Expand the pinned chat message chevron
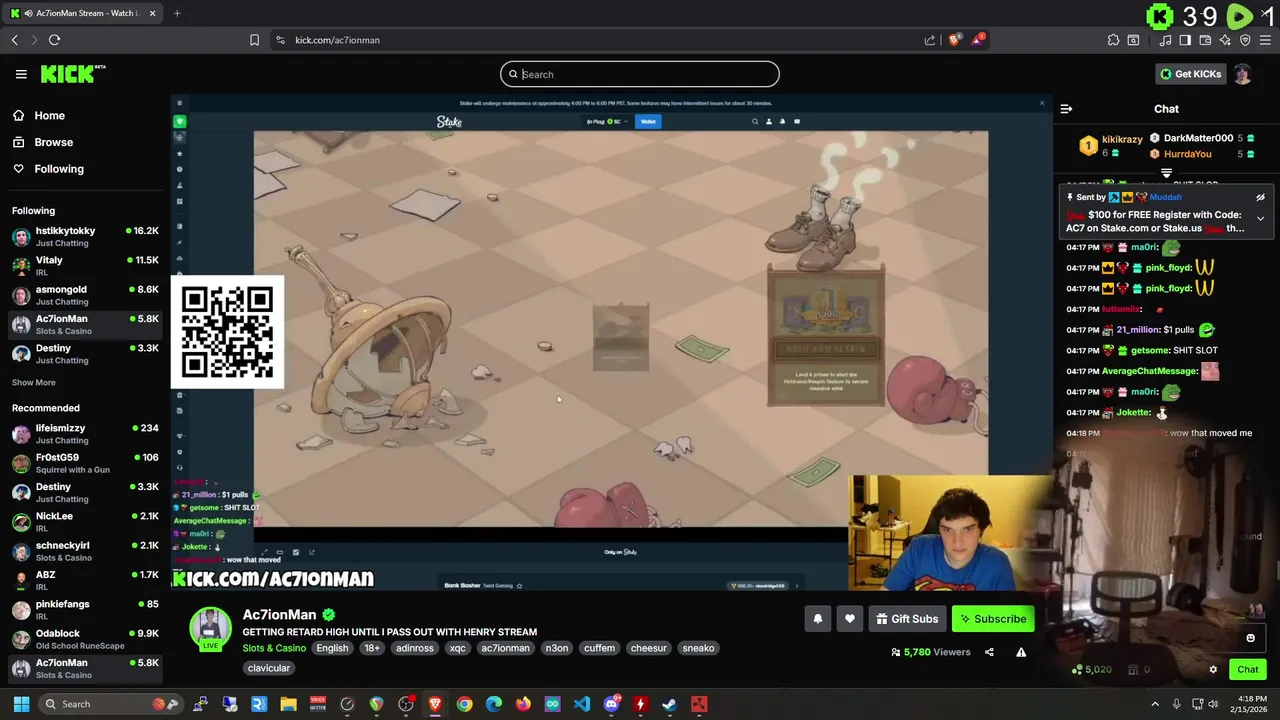Image resolution: width=1280 pixels, height=720 pixels. (1260, 218)
